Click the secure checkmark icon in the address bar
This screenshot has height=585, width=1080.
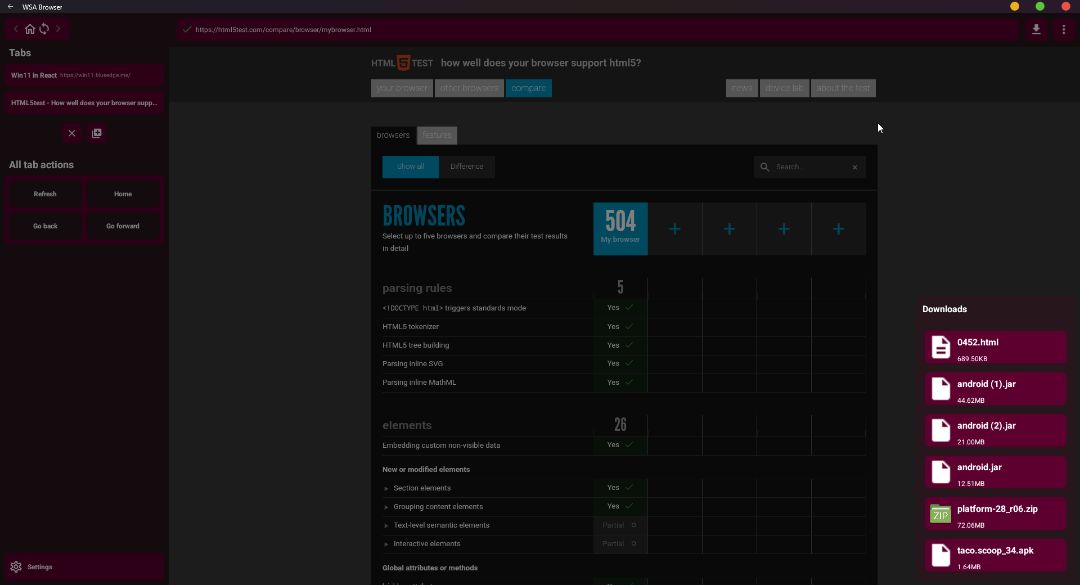tap(187, 30)
